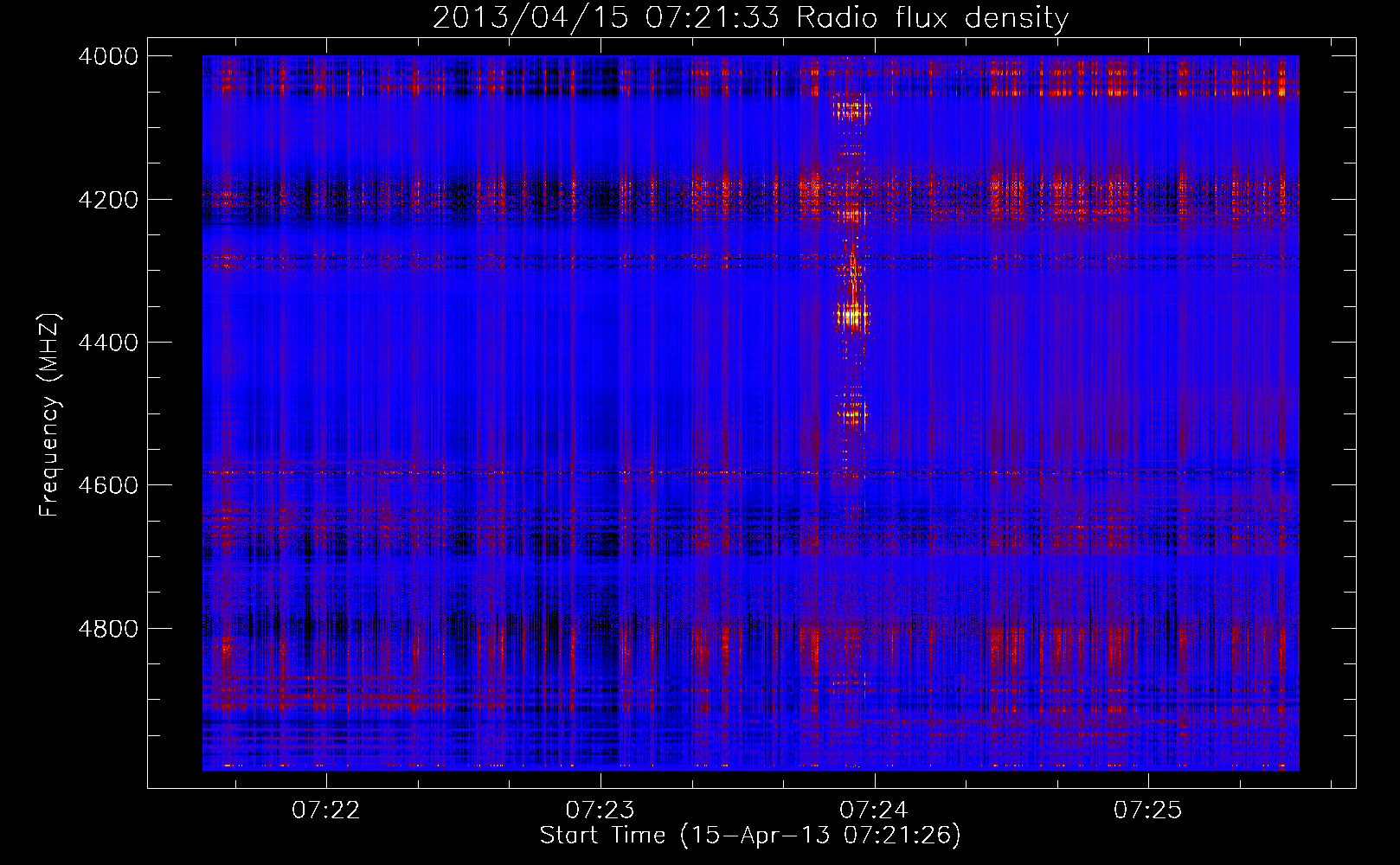Click the 4200 frequency axis label

pos(108,199)
